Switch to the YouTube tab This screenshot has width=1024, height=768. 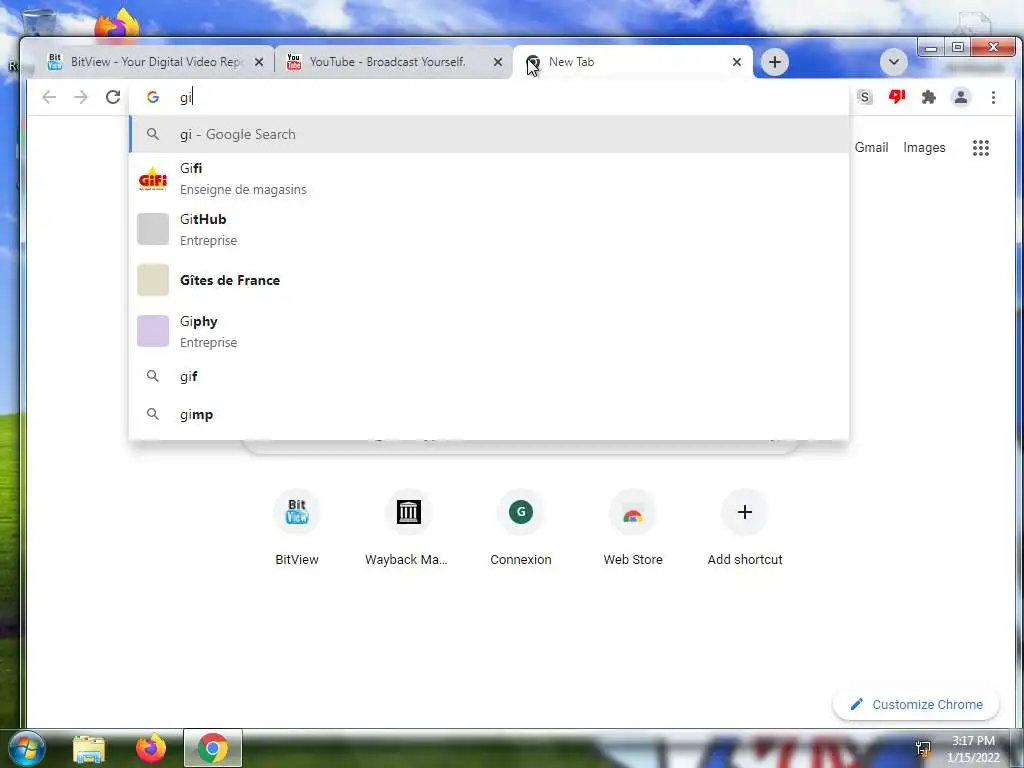tap(394, 62)
